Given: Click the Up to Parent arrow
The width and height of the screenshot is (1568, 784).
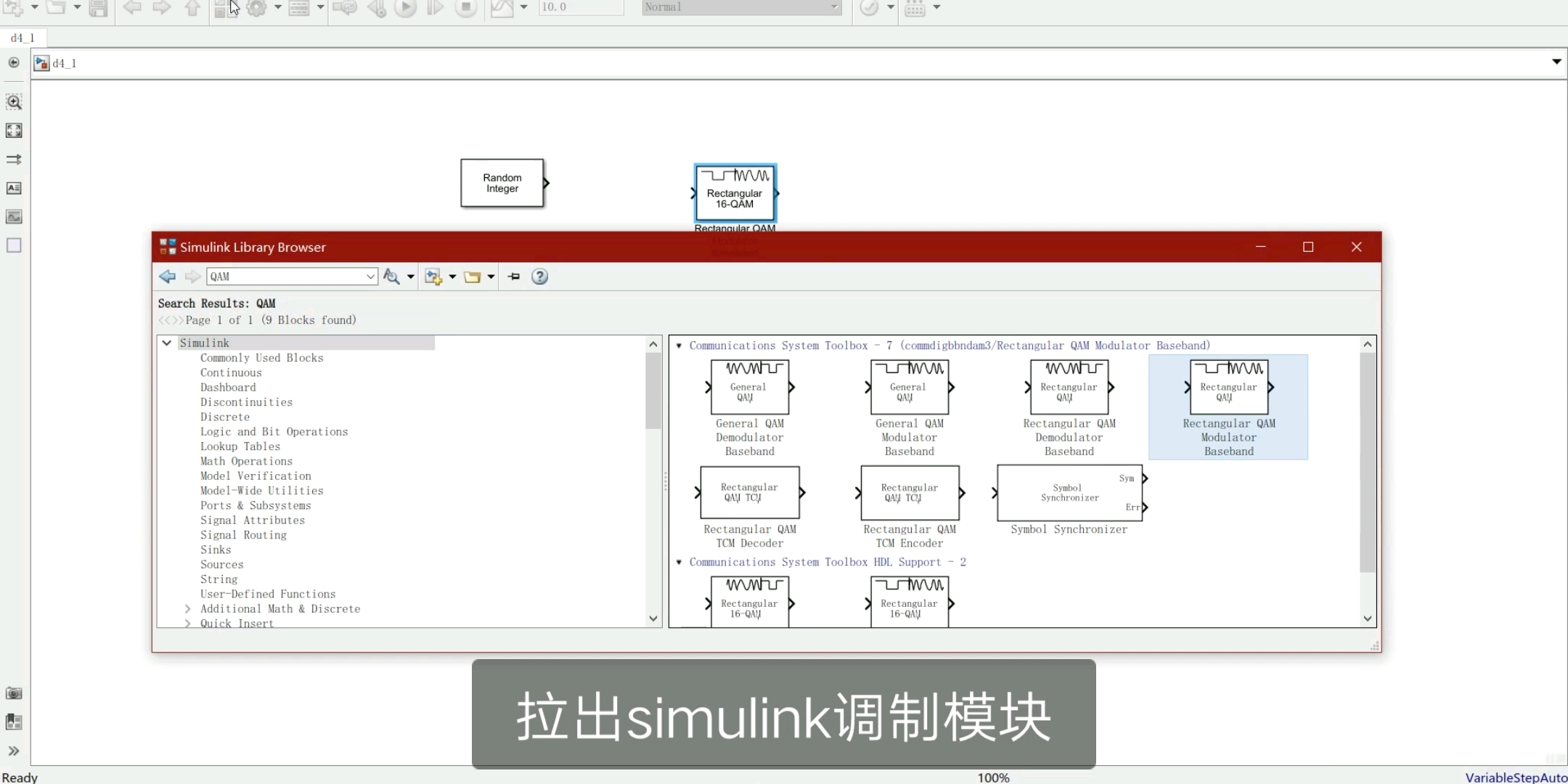Looking at the screenshot, I should click(192, 7).
